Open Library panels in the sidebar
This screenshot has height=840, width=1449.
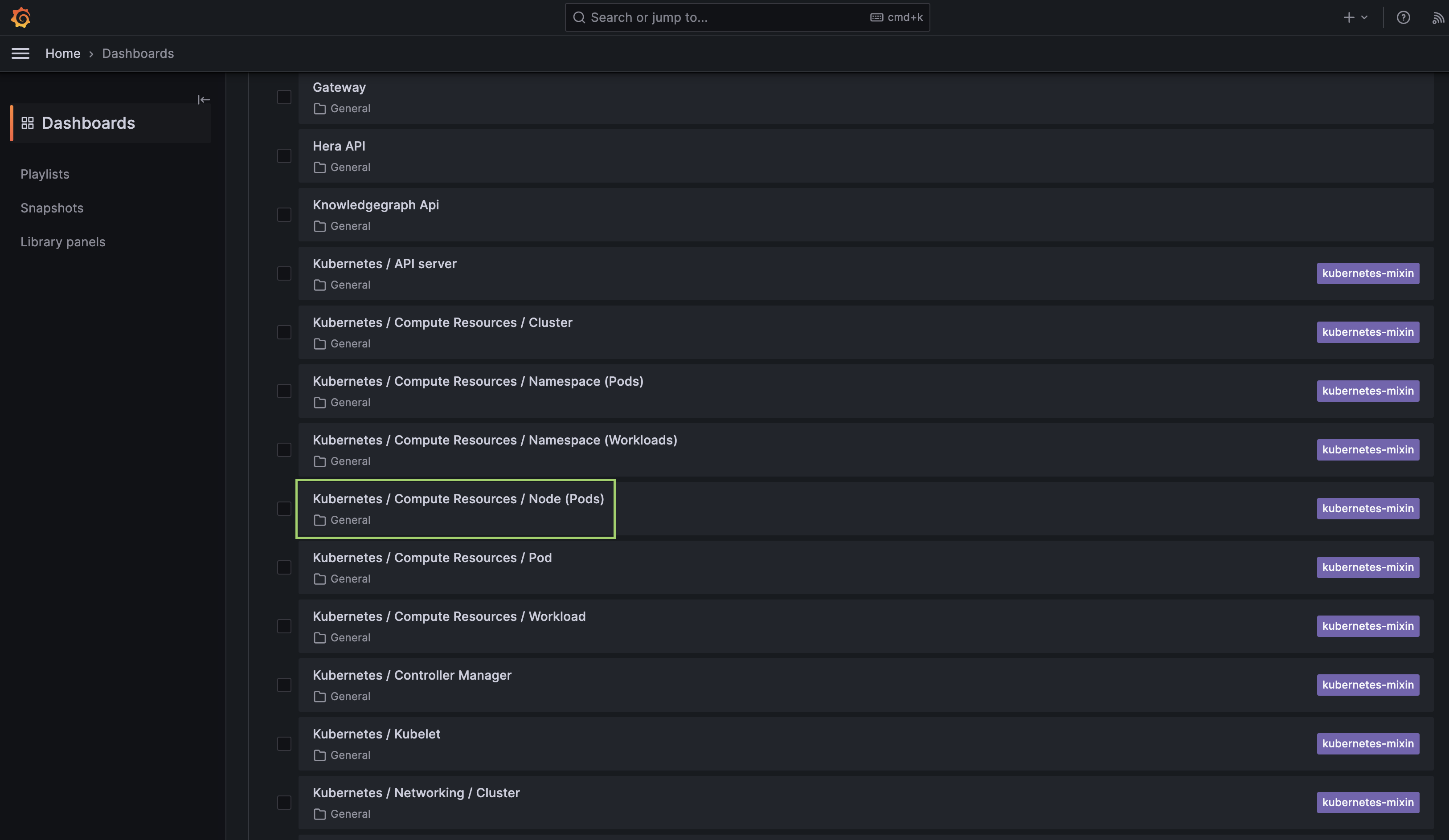(x=63, y=242)
